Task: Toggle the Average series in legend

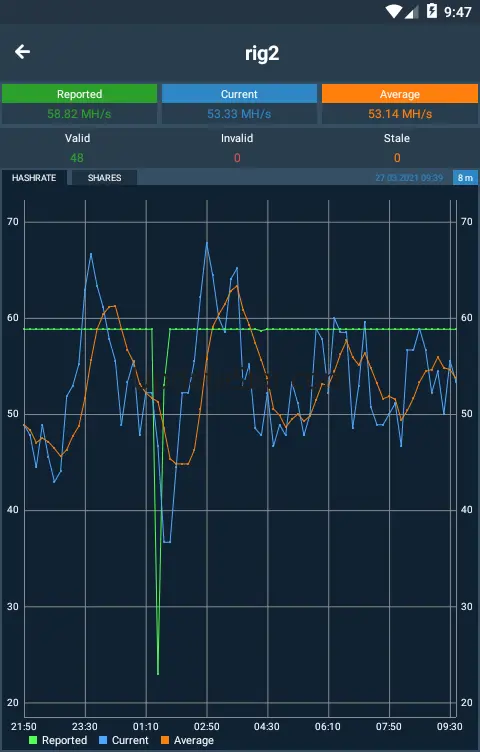Action: [x=187, y=740]
